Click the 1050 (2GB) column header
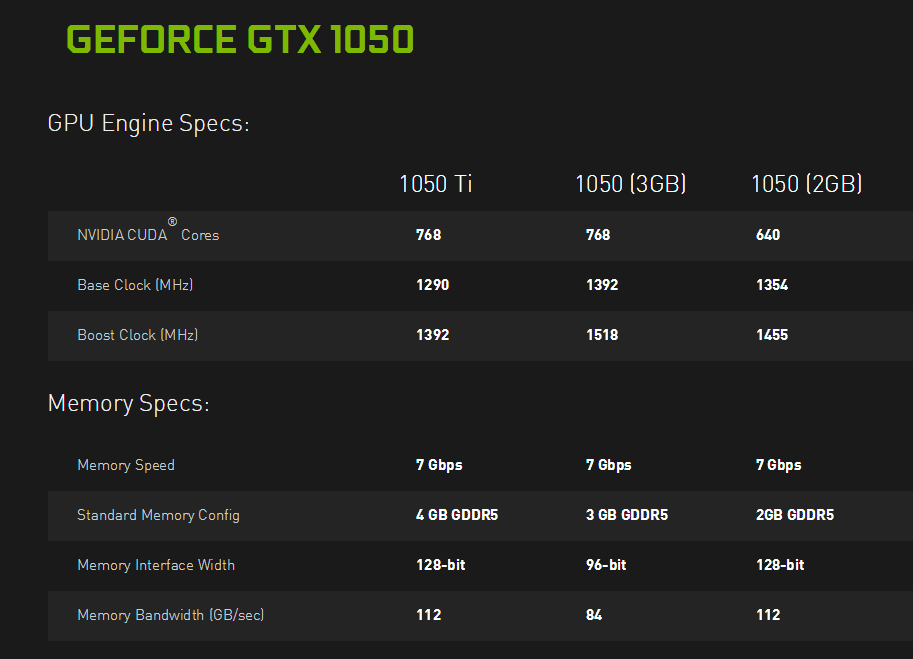 (806, 184)
